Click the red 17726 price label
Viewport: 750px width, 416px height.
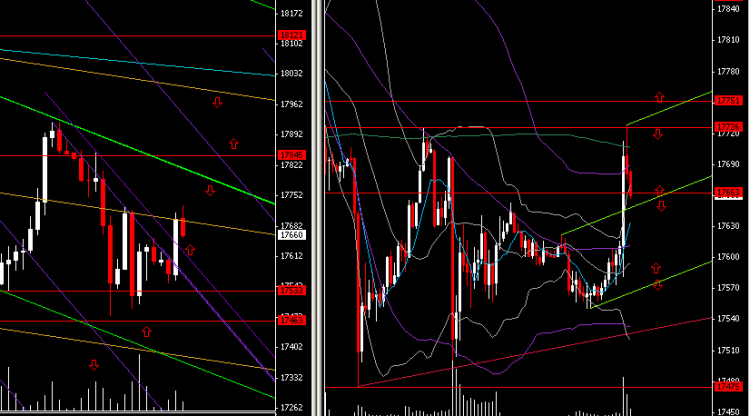tap(728, 127)
